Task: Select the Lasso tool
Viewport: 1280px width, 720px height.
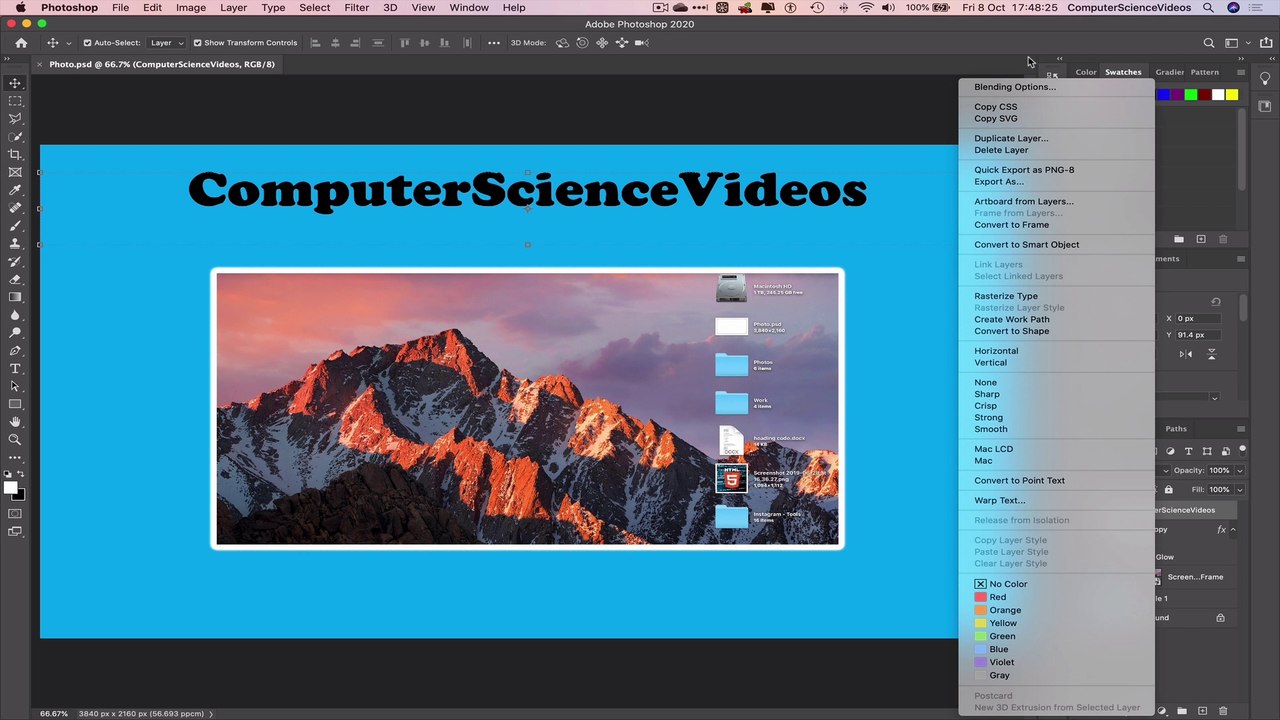Action: pos(15,119)
